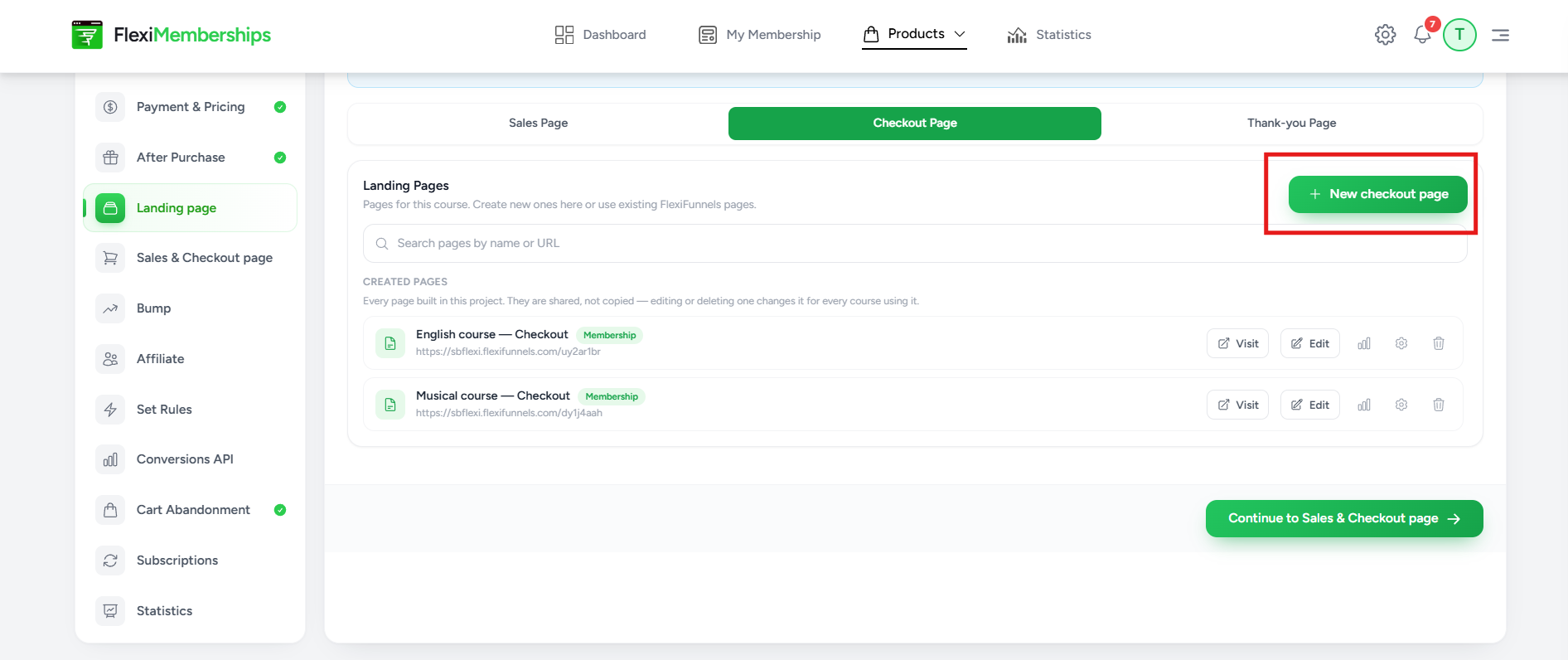
Task: Switch to the Thank-you Page tab
Action: click(1291, 123)
